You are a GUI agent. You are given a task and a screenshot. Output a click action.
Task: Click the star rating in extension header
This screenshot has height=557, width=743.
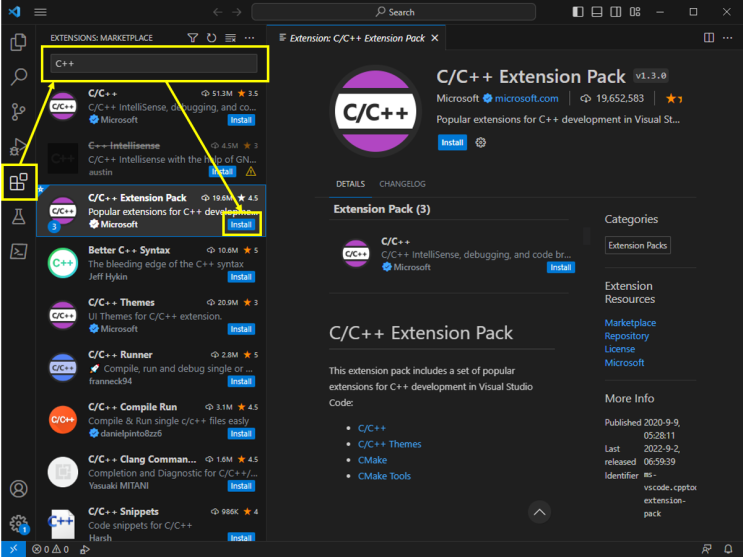tap(674, 99)
